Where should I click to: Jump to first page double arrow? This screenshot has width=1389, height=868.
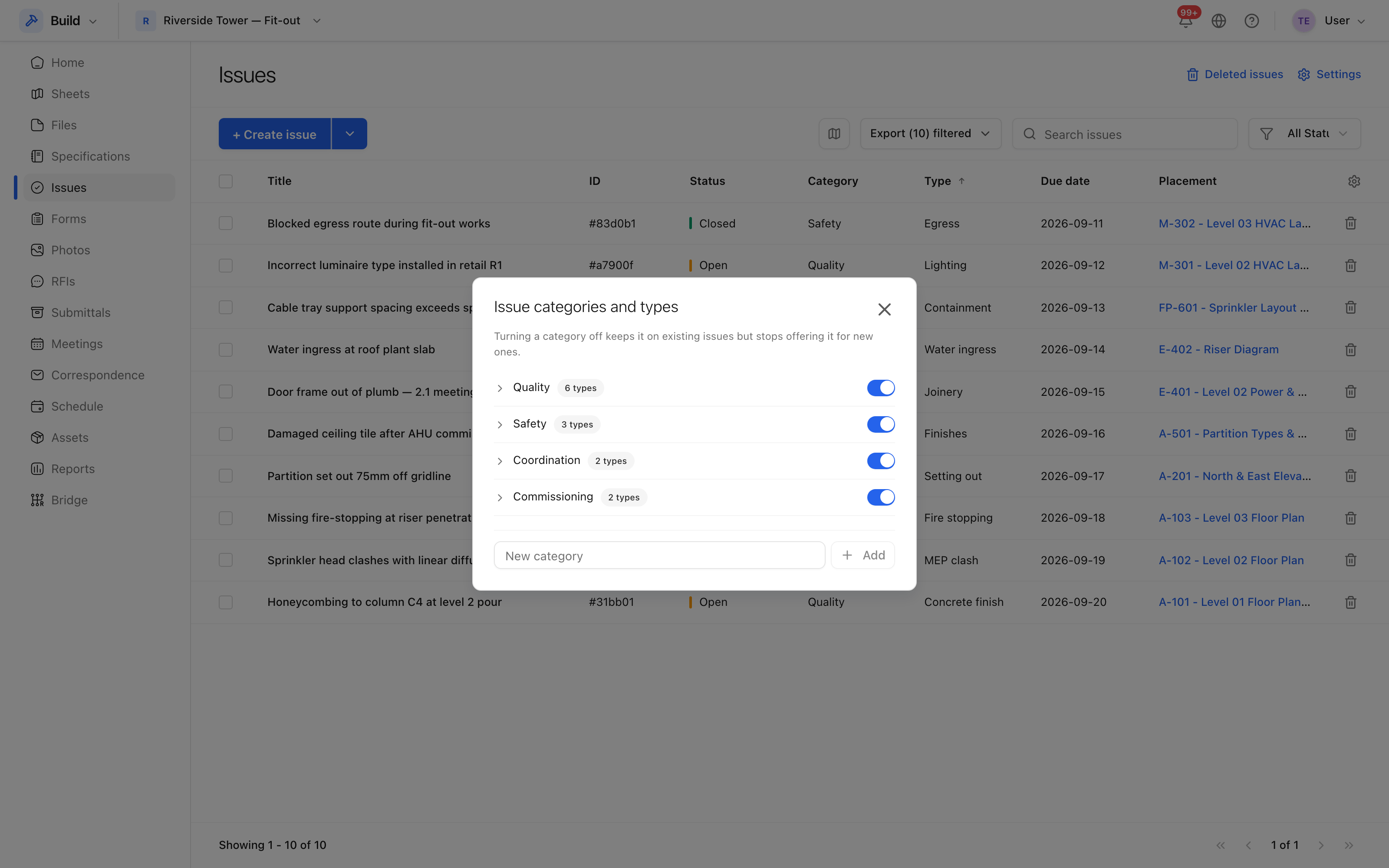pos(1221,845)
